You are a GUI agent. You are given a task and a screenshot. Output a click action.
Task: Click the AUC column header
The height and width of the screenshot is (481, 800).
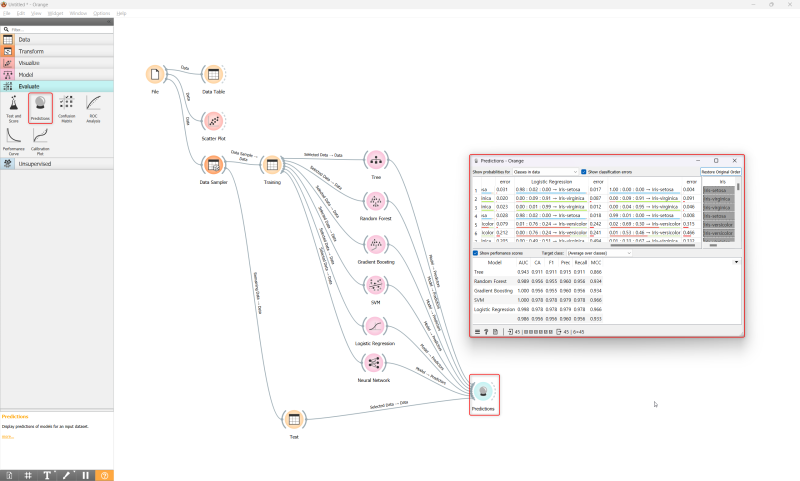click(523, 263)
